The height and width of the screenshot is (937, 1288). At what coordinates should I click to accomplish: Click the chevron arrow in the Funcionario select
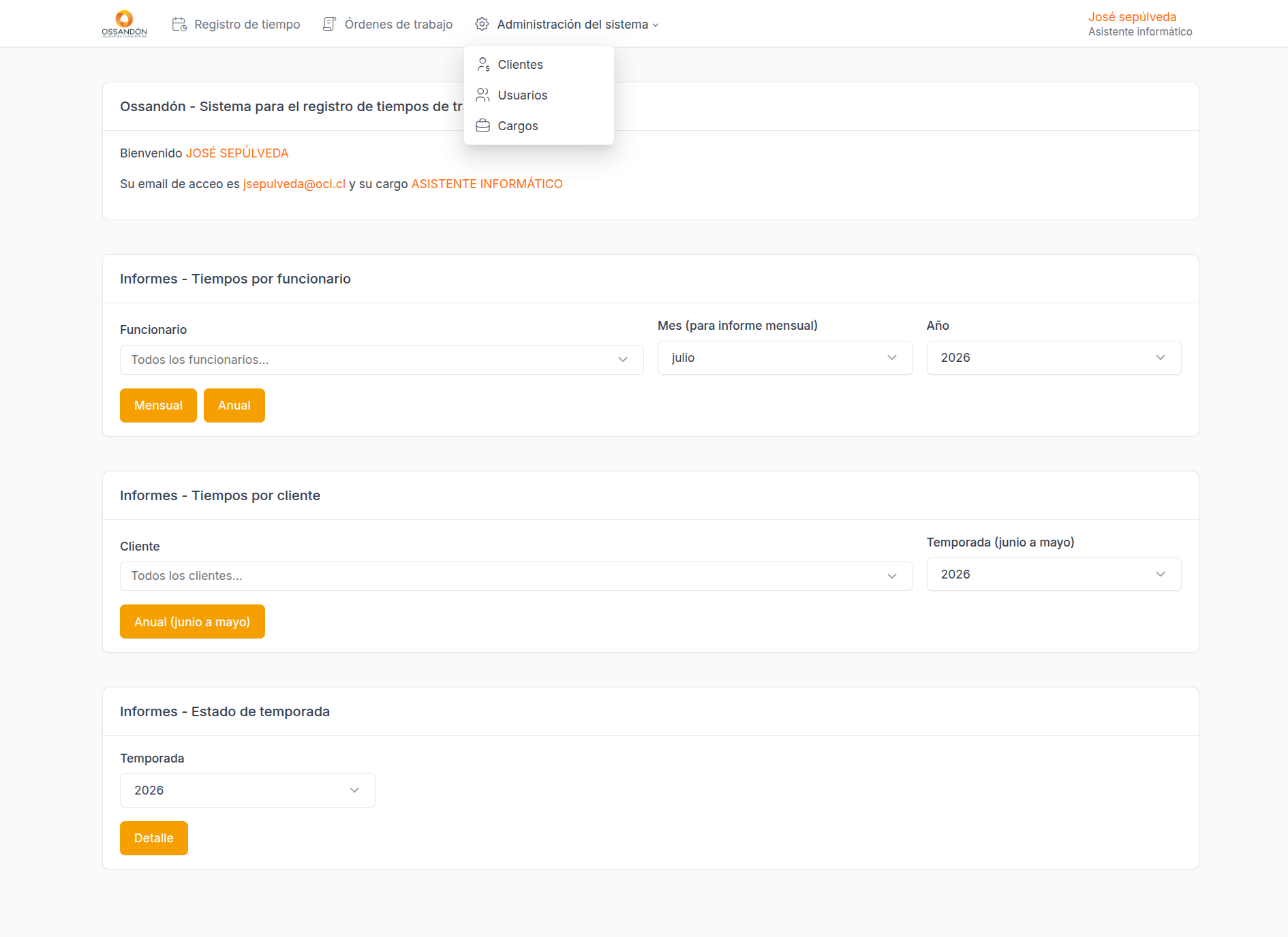(x=623, y=360)
